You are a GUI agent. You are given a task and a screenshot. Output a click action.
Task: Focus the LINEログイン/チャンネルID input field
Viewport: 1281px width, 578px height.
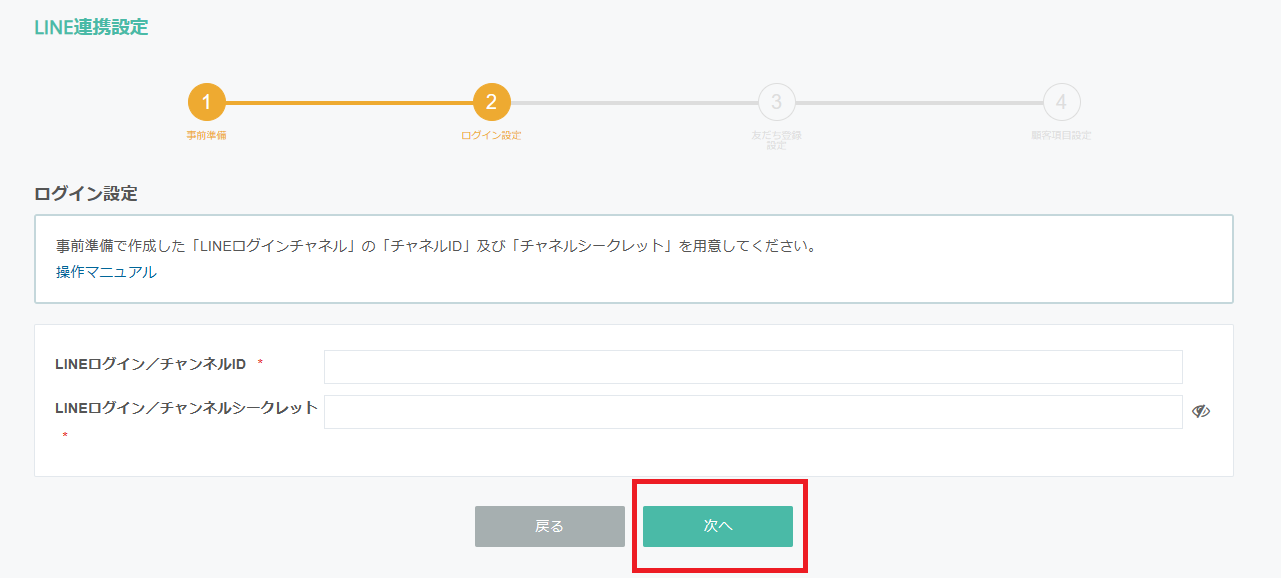pyautogui.click(x=753, y=367)
